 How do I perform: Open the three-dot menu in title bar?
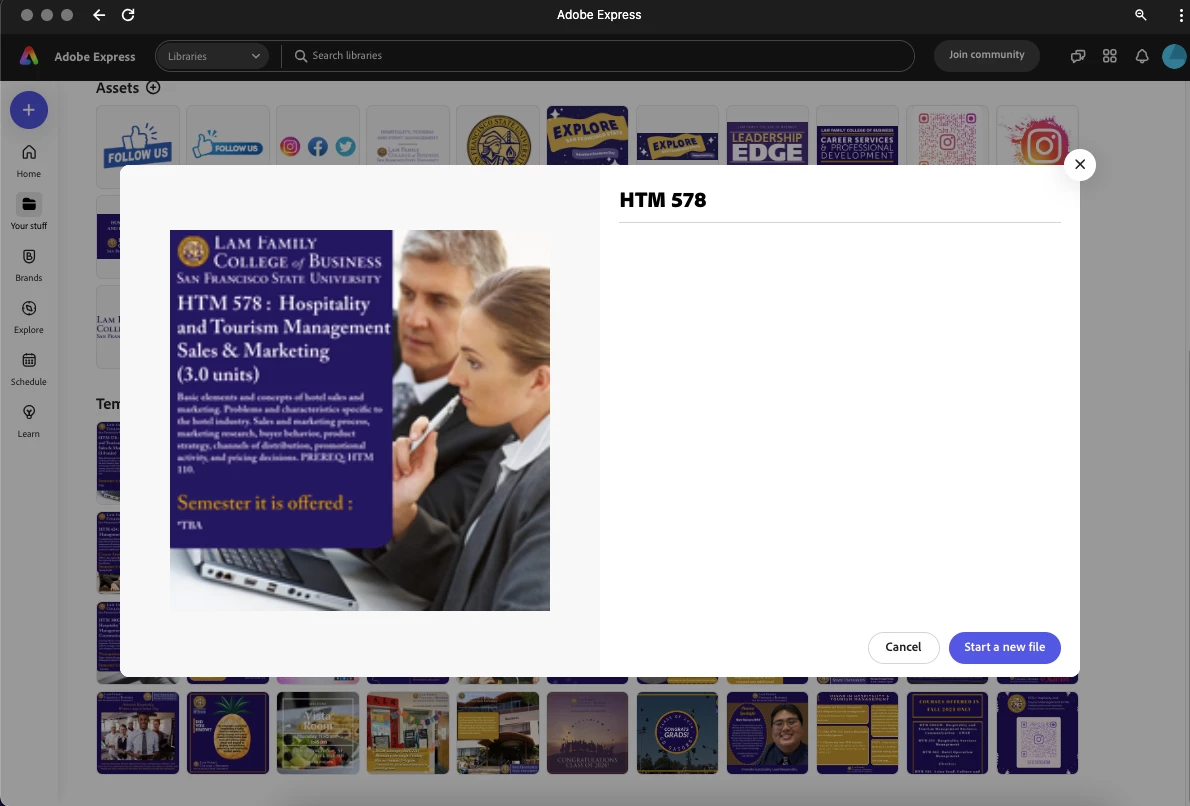(x=1181, y=14)
